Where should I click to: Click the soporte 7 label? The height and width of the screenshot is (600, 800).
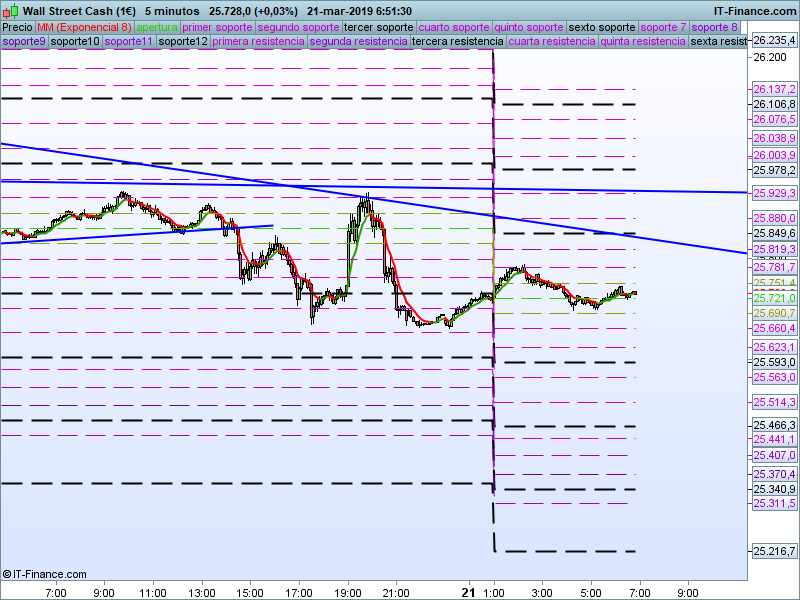tap(663, 28)
